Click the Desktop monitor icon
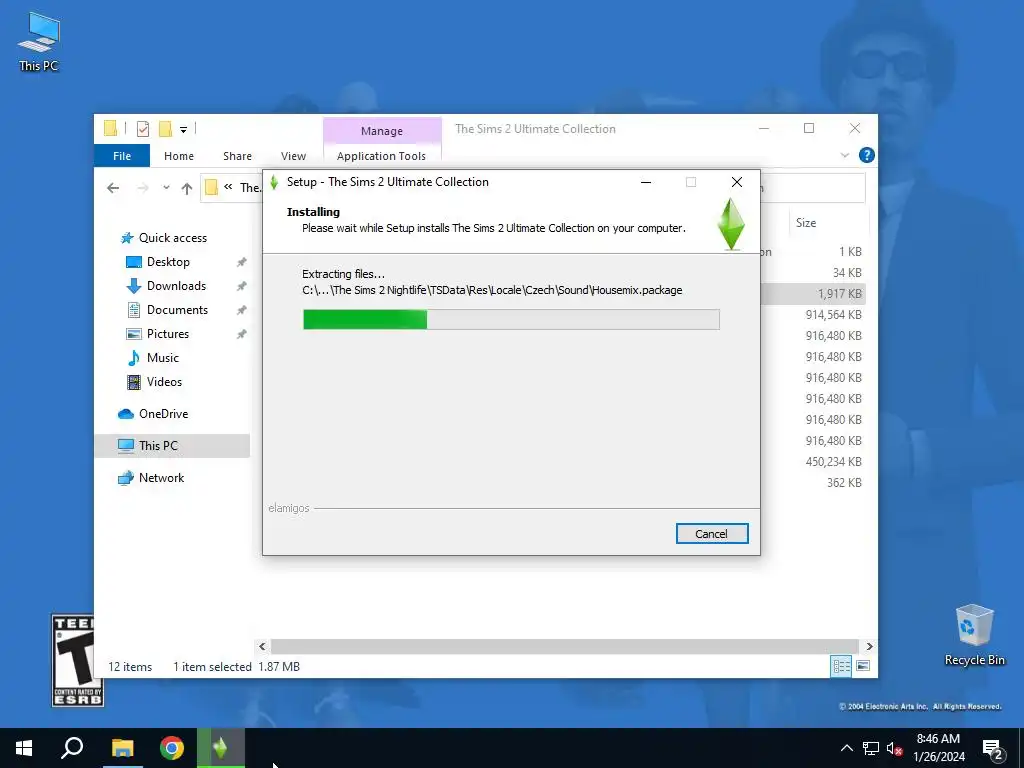This screenshot has height=768, width=1024. [x=133, y=262]
